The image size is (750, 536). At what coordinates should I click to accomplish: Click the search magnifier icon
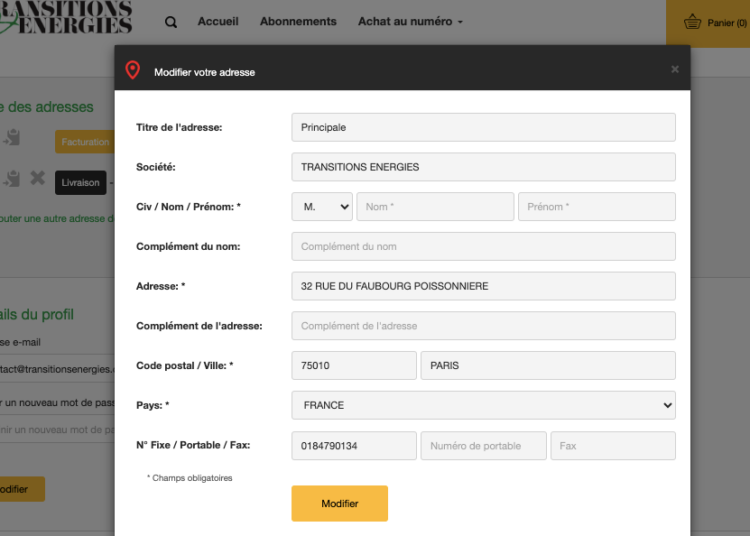pos(171,22)
